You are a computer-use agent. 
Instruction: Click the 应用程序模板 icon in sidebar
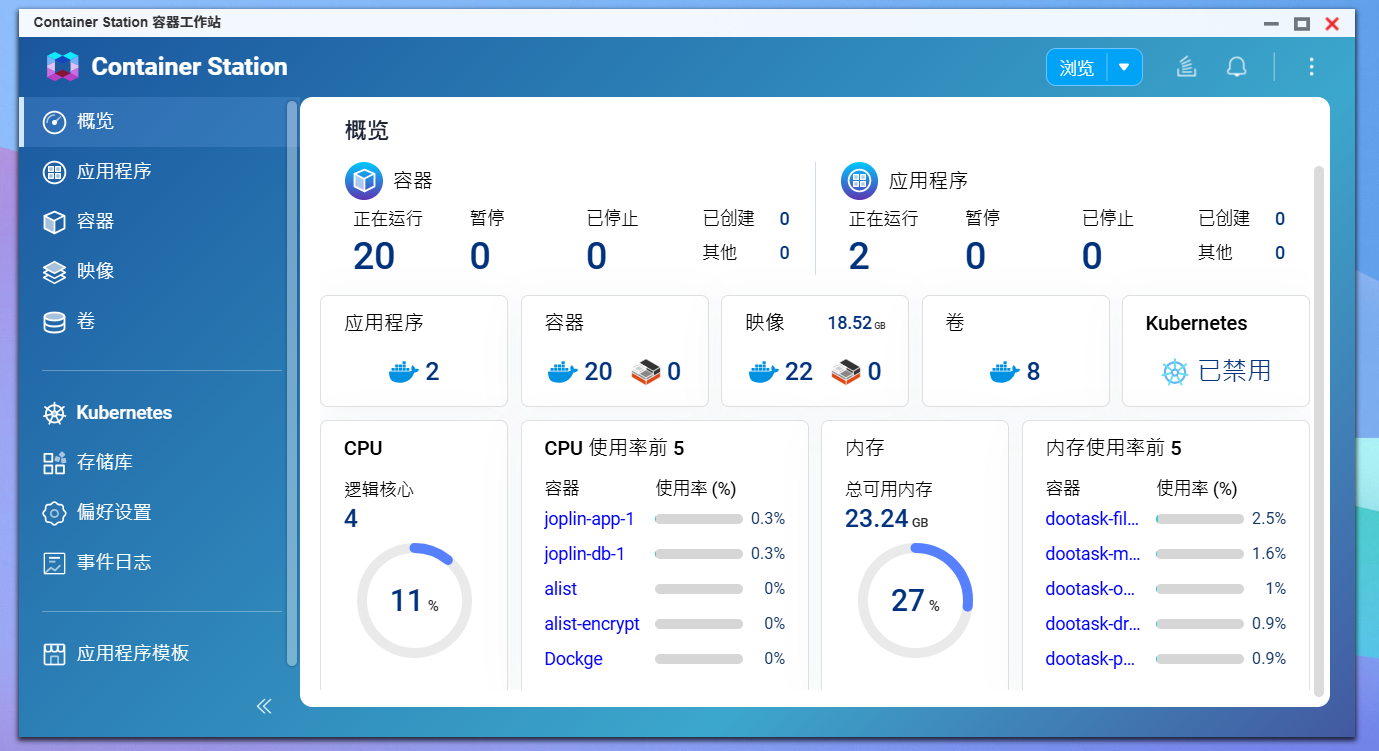point(54,654)
